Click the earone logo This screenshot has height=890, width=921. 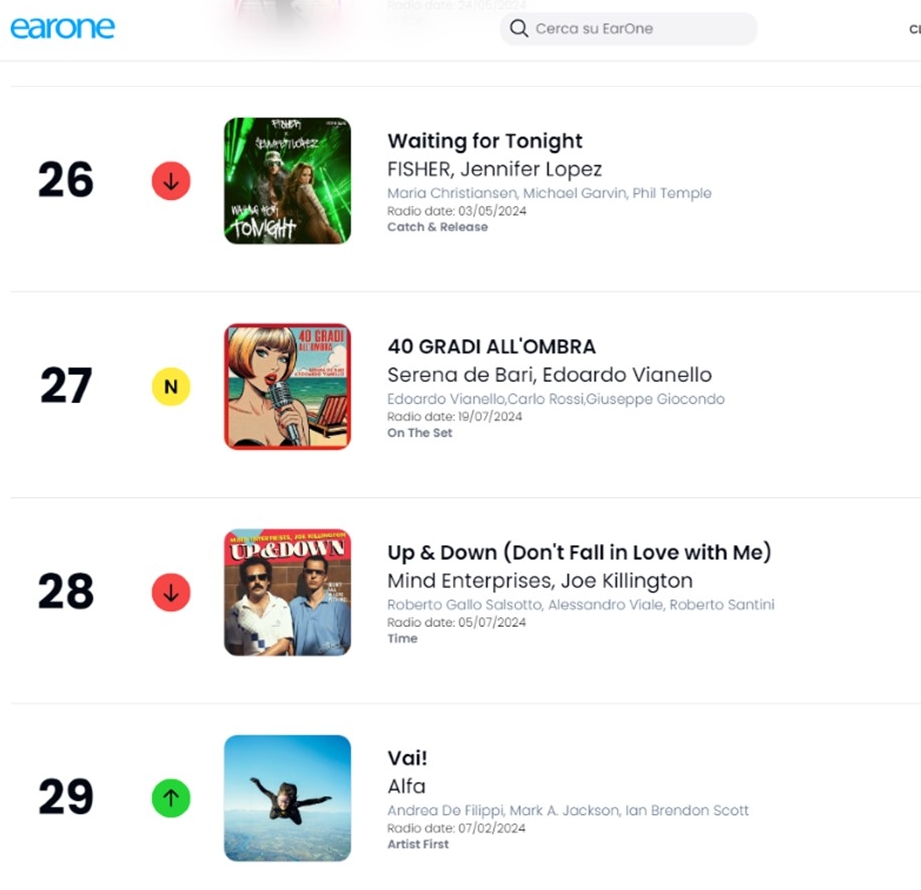tap(63, 28)
